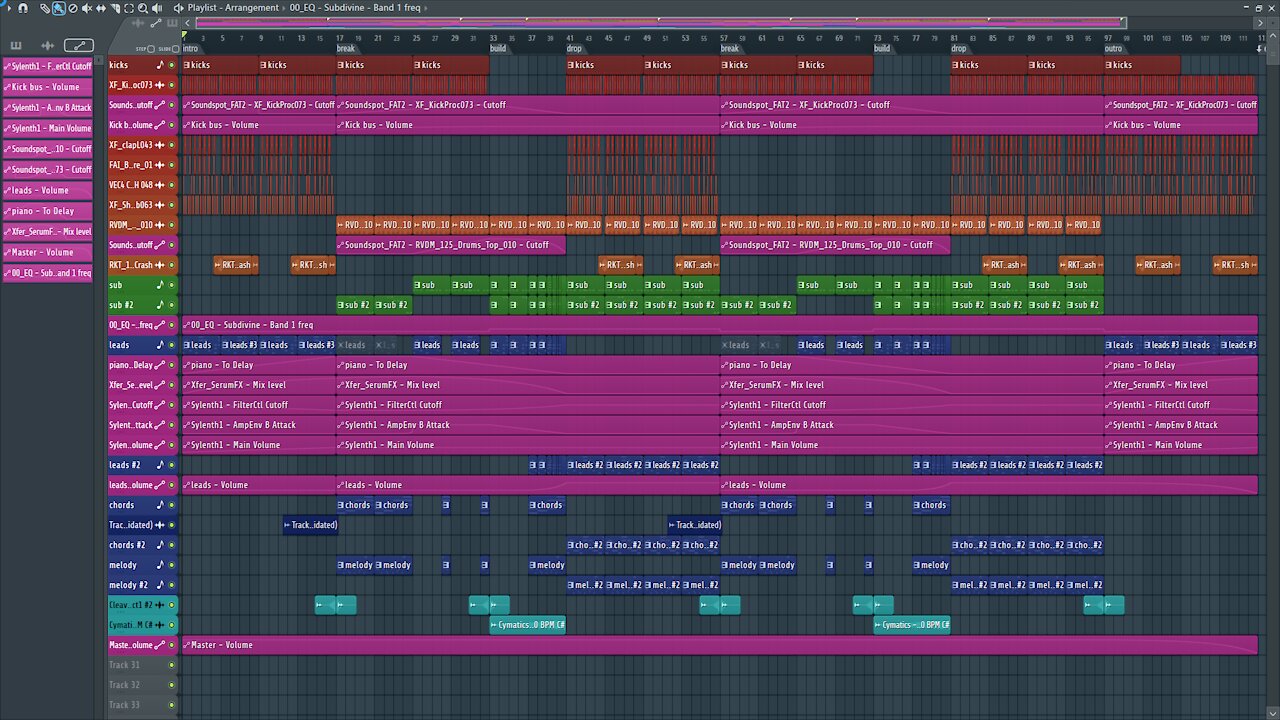Open clip menu of Master - Volume clip
Viewport: 1280px width, 720px height.
pos(187,645)
